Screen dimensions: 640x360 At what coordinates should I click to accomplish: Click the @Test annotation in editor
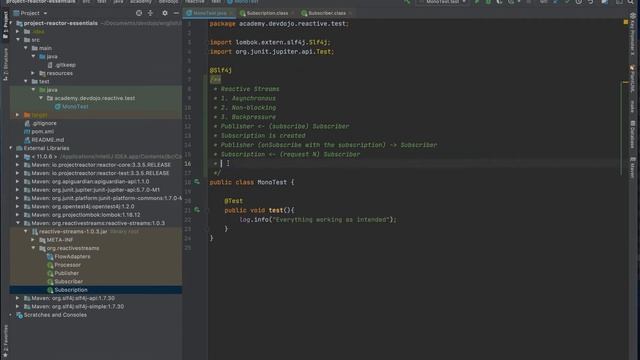pyautogui.click(x=233, y=201)
